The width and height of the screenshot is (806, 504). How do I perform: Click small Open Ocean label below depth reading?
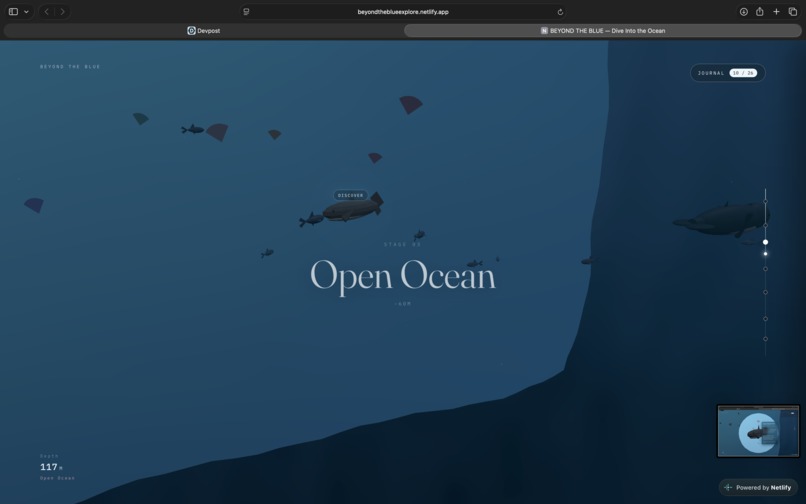(58, 478)
